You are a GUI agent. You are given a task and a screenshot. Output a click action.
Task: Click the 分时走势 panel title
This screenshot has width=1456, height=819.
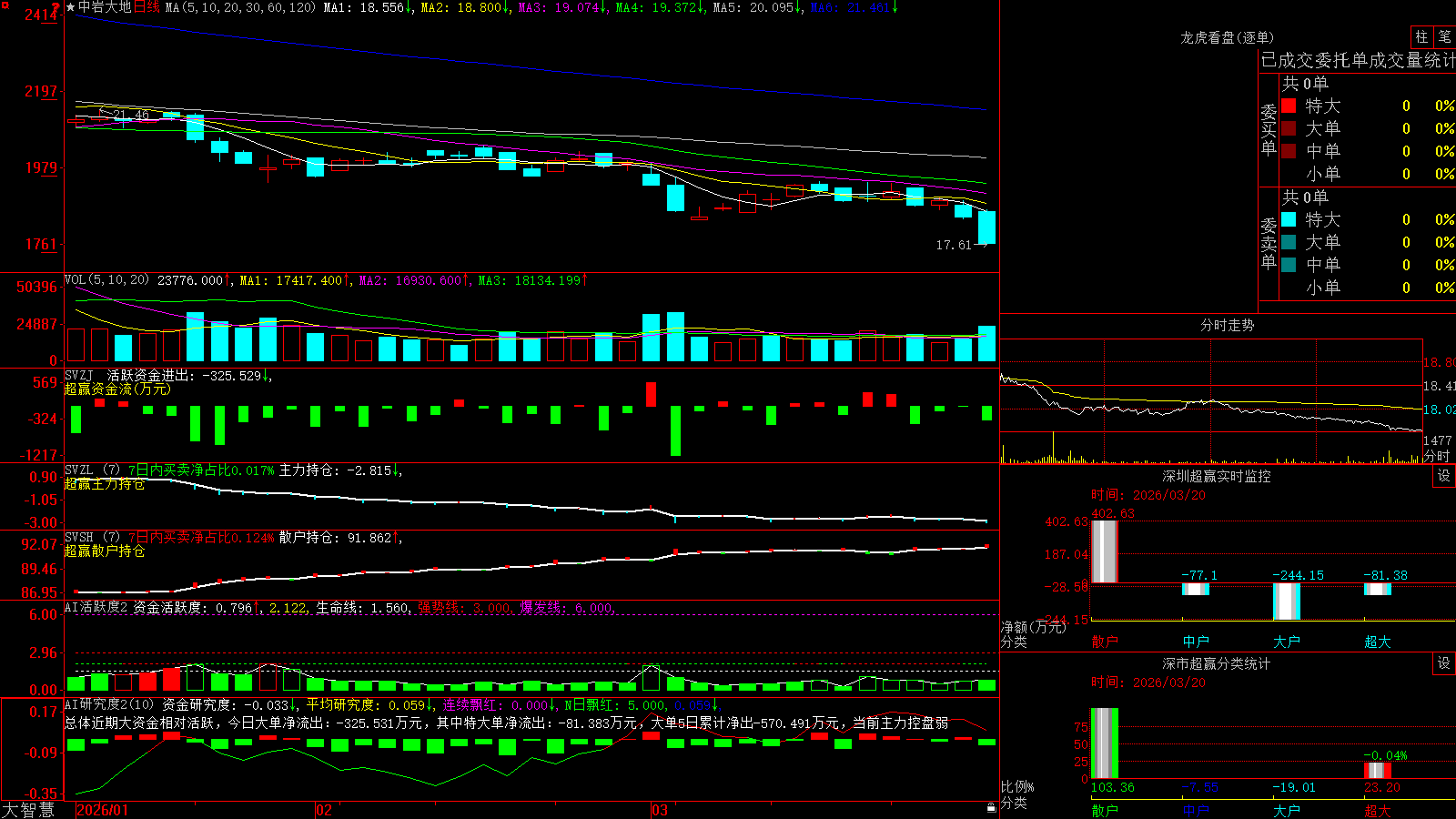pyautogui.click(x=1227, y=325)
